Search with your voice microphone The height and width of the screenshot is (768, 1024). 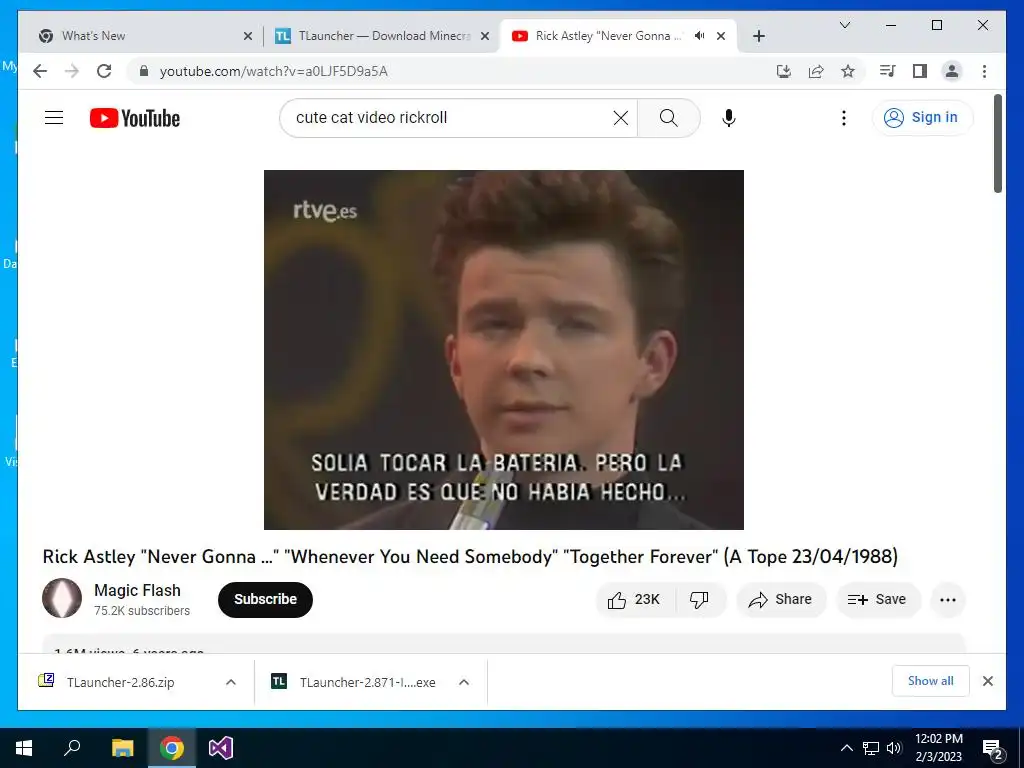click(x=729, y=118)
